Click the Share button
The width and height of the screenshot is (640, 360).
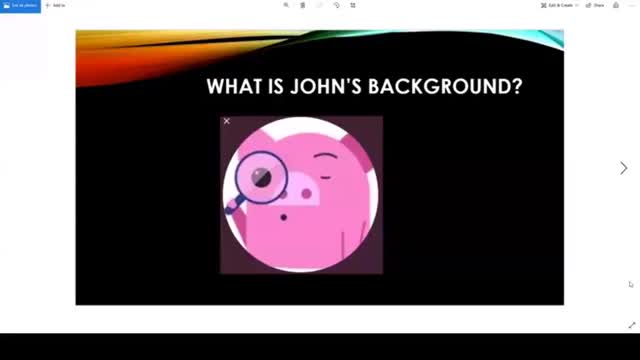(595, 5)
